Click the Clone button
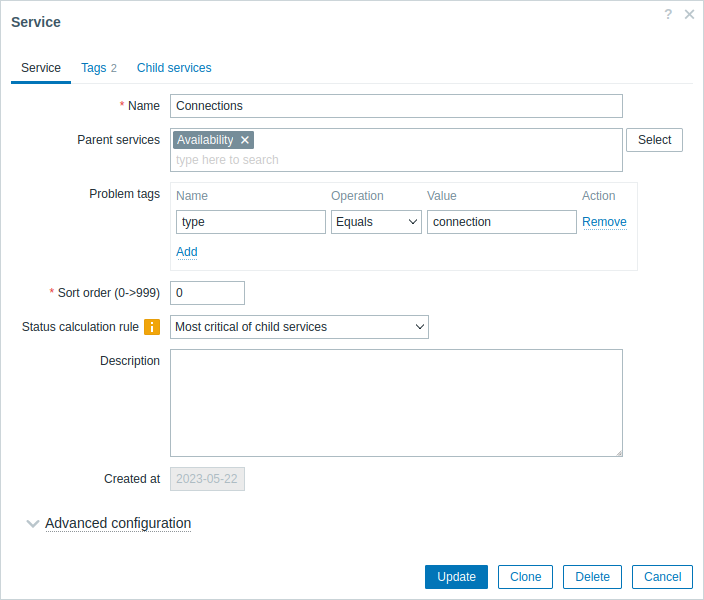The image size is (704, 600). (x=525, y=577)
